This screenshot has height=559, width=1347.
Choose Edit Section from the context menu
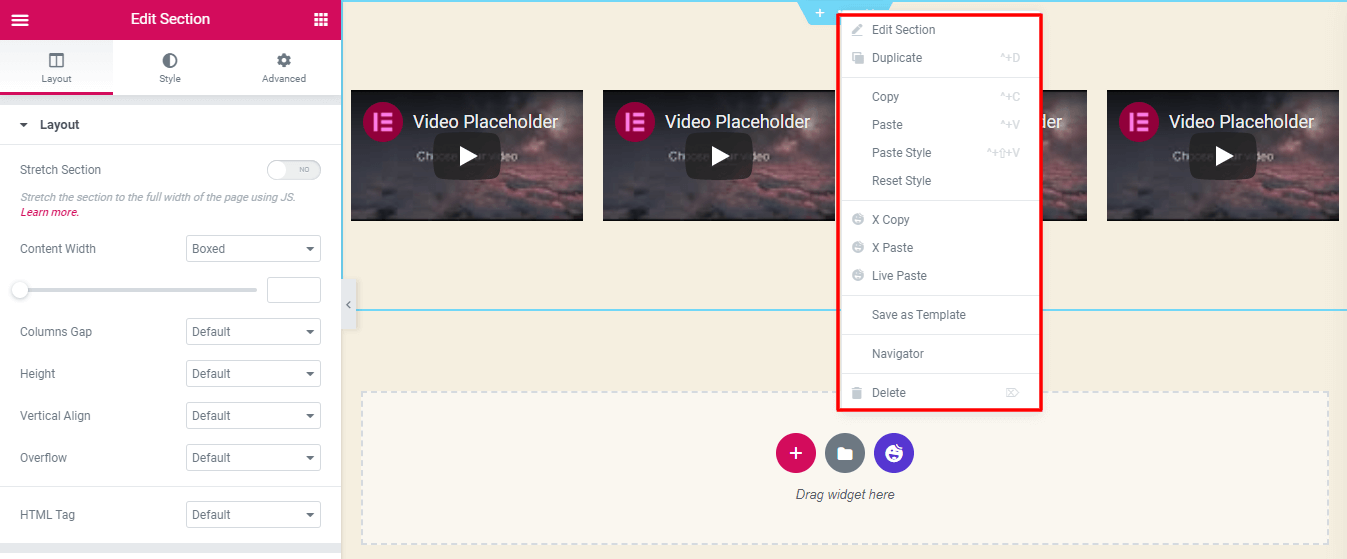[x=939, y=30]
